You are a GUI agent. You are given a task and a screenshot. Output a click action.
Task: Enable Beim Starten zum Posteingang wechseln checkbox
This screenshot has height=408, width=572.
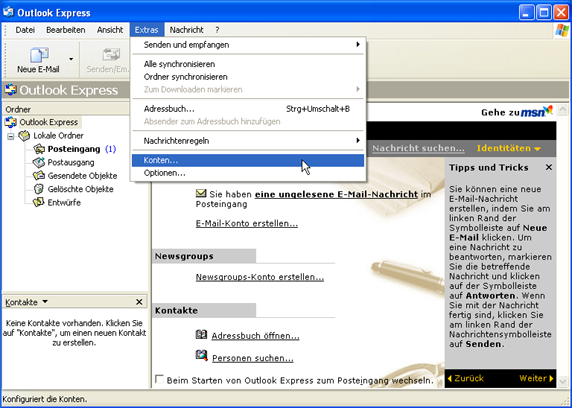tap(159, 379)
